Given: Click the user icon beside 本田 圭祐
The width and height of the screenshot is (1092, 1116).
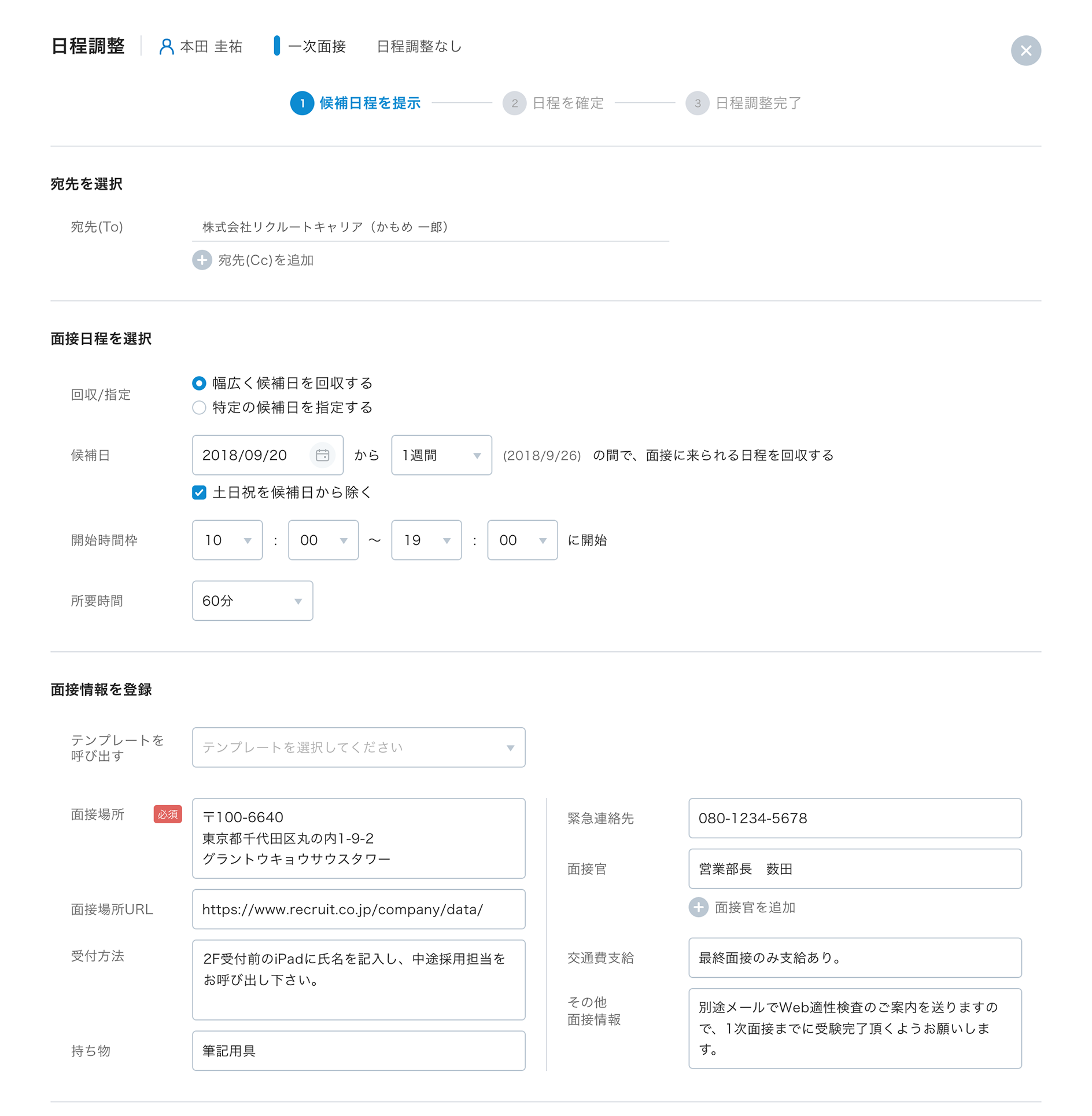Looking at the screenshot, I should [167, 47].
